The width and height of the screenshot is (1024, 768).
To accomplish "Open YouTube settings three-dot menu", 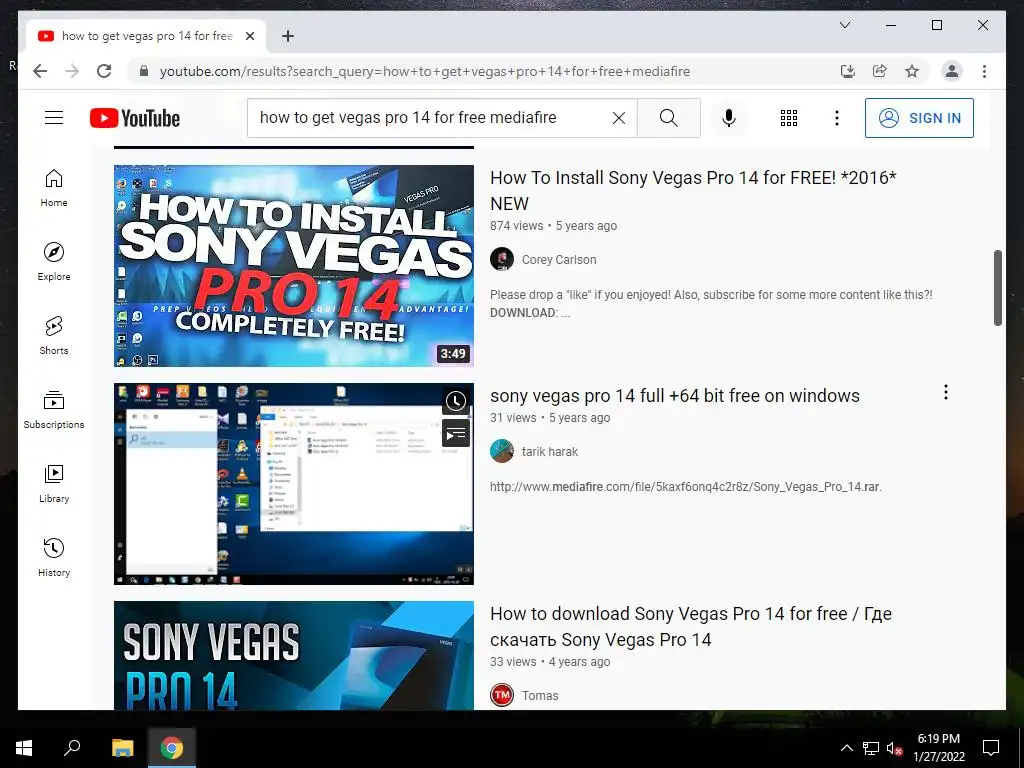I will [837, 118].
